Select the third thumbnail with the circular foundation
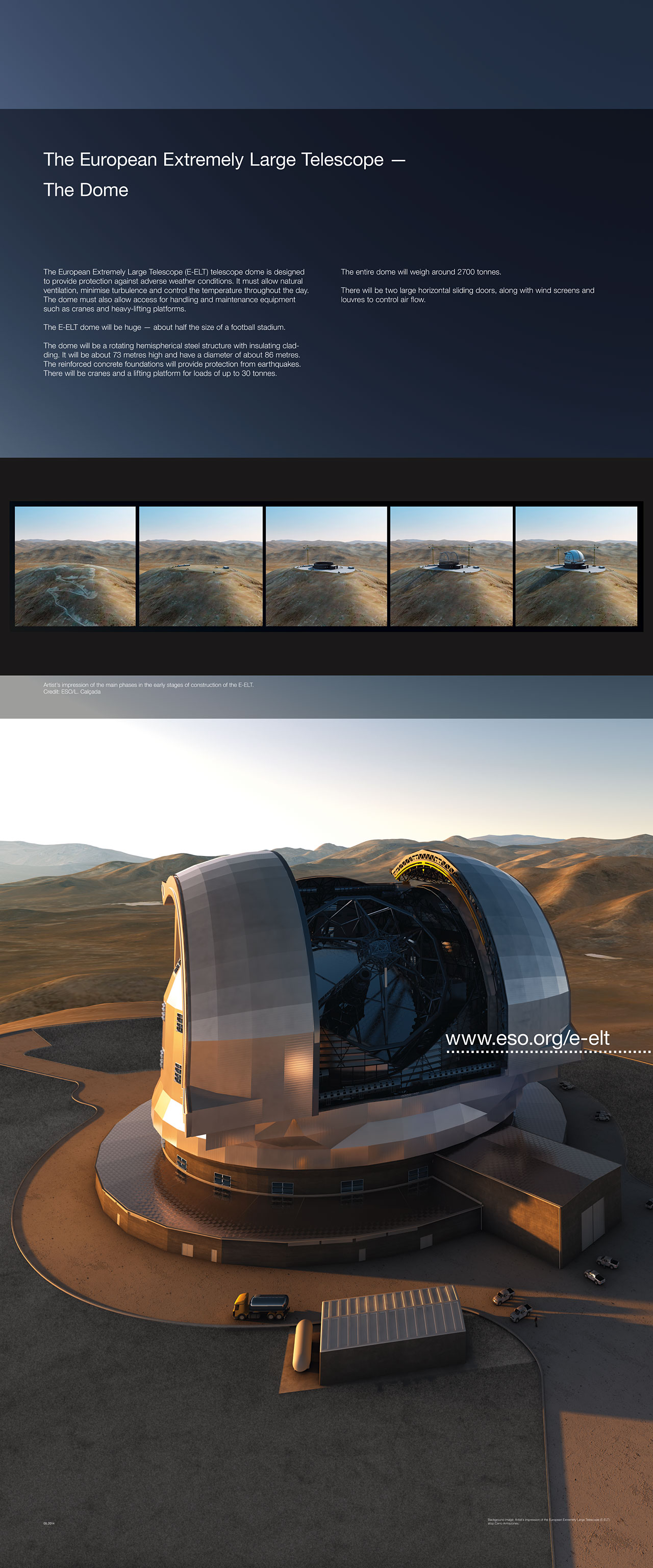The height and width of the screenshot is (1568, 653). pyautogui.click(x=326, y=566)
